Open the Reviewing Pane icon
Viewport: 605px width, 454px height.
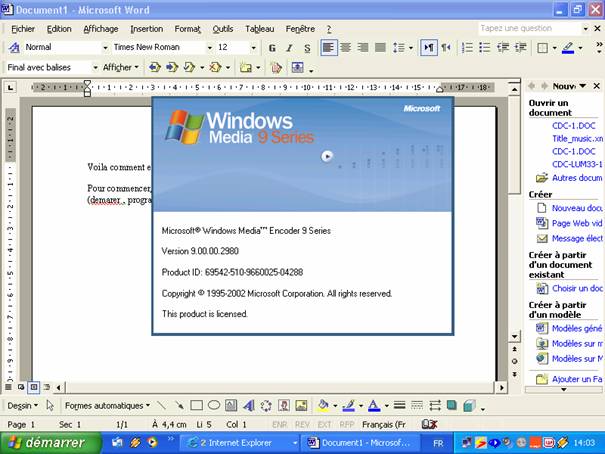297,68
